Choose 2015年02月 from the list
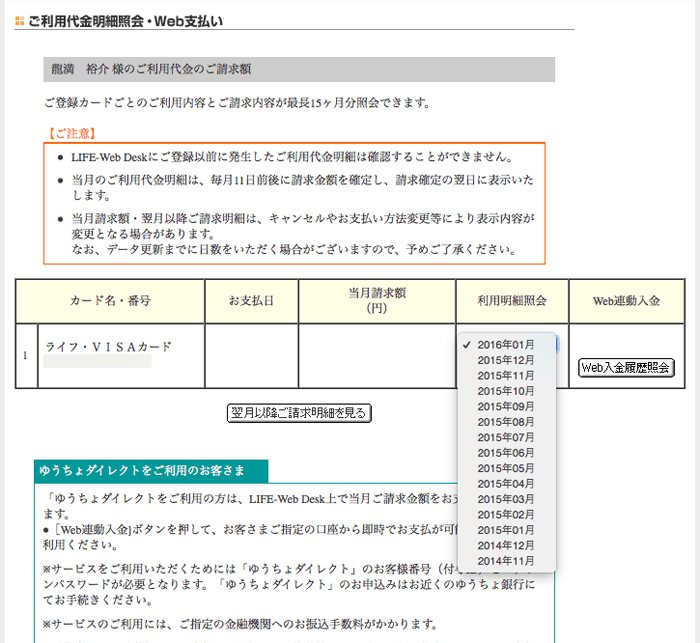Screen dimensions: 700x643 tap(506, 514)
